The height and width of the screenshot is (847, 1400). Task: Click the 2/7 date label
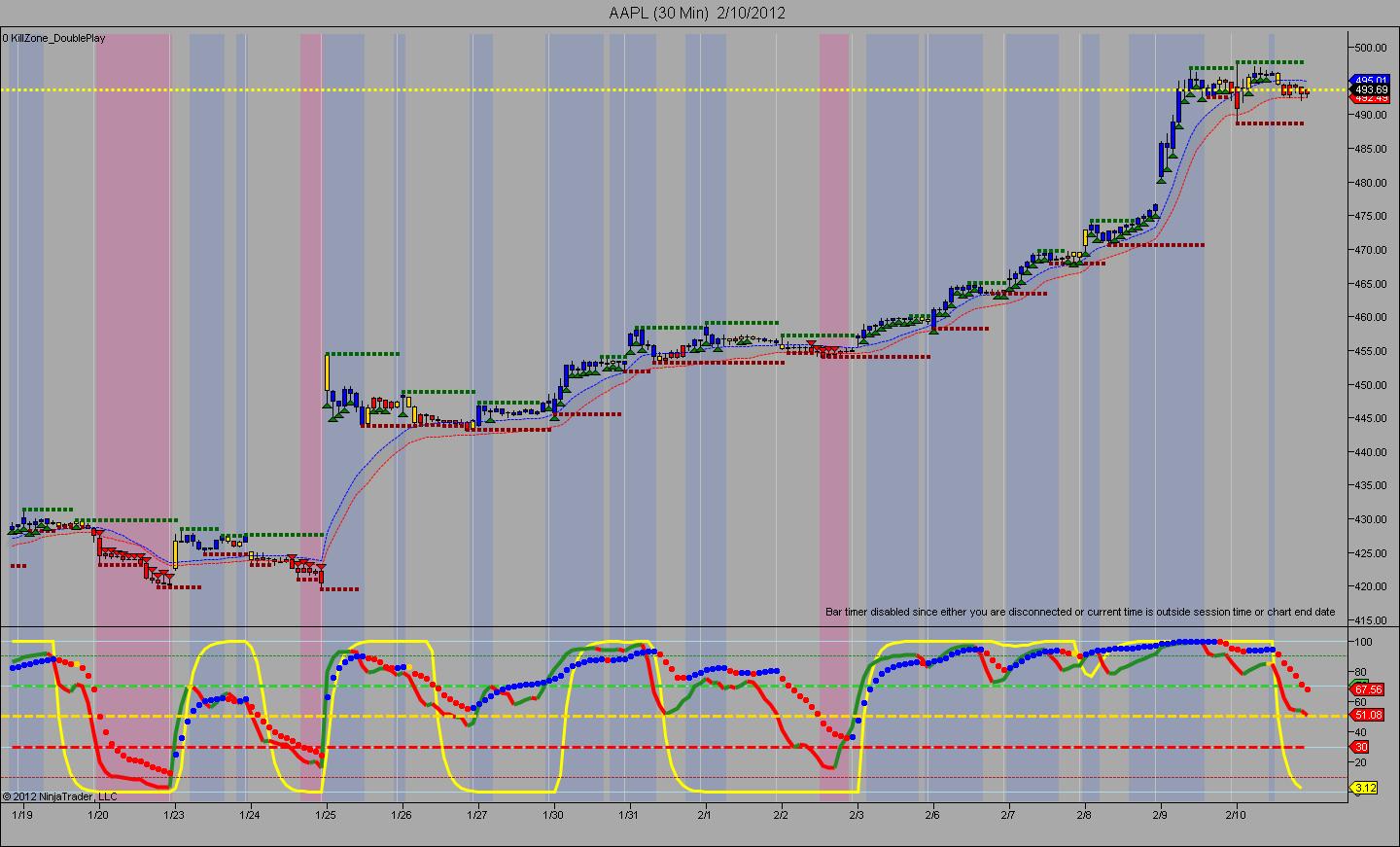[x=1008, y=814]
